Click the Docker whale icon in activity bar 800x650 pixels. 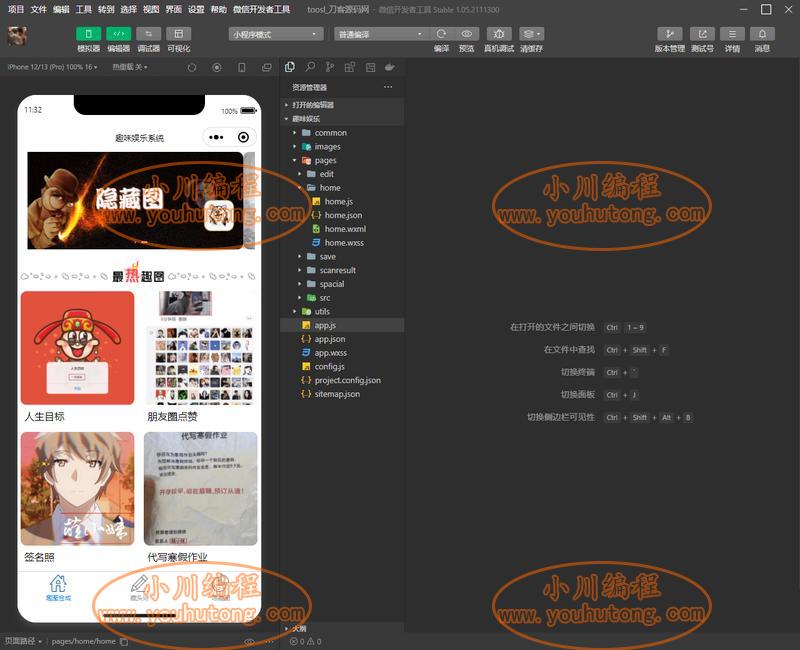(x=390, y=67)
